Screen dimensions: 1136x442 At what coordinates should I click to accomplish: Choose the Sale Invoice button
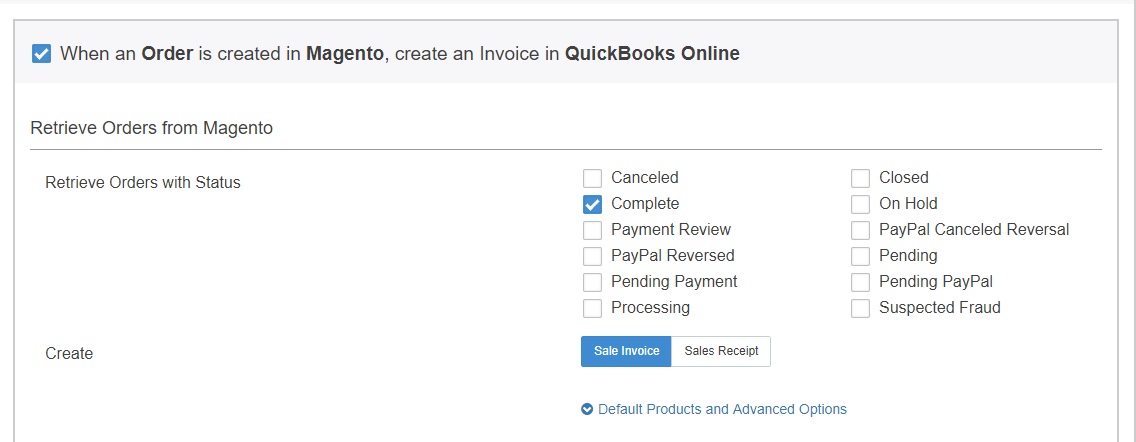627,351
